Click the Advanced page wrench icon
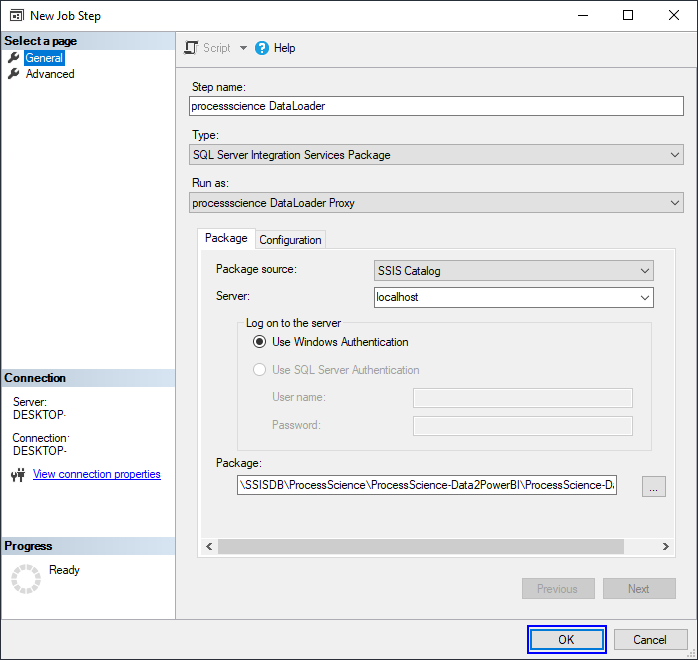Screen dimensions: 698x660 click(14, 73)
